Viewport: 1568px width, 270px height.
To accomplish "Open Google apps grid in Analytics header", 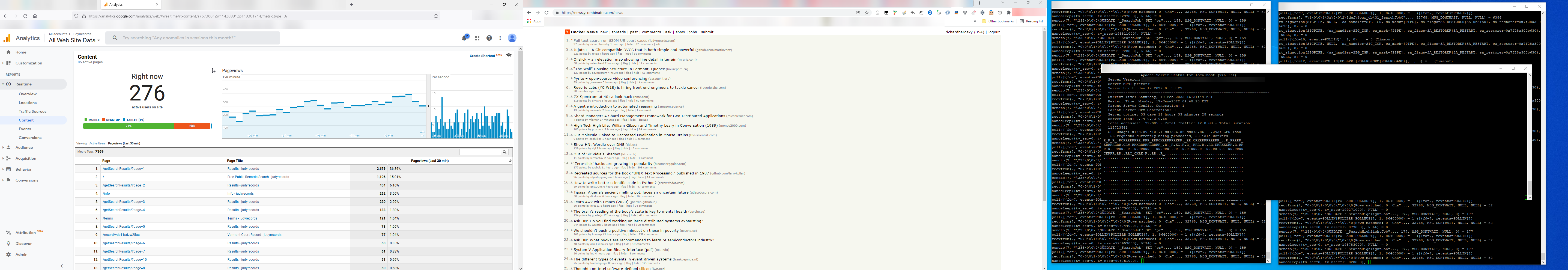I will [477, 38].
